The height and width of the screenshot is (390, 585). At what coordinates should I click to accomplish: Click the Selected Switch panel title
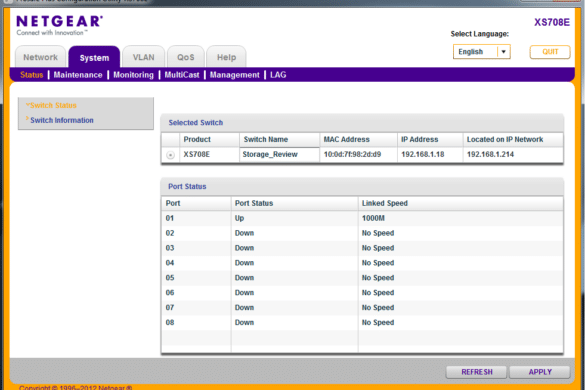point(195,123)
